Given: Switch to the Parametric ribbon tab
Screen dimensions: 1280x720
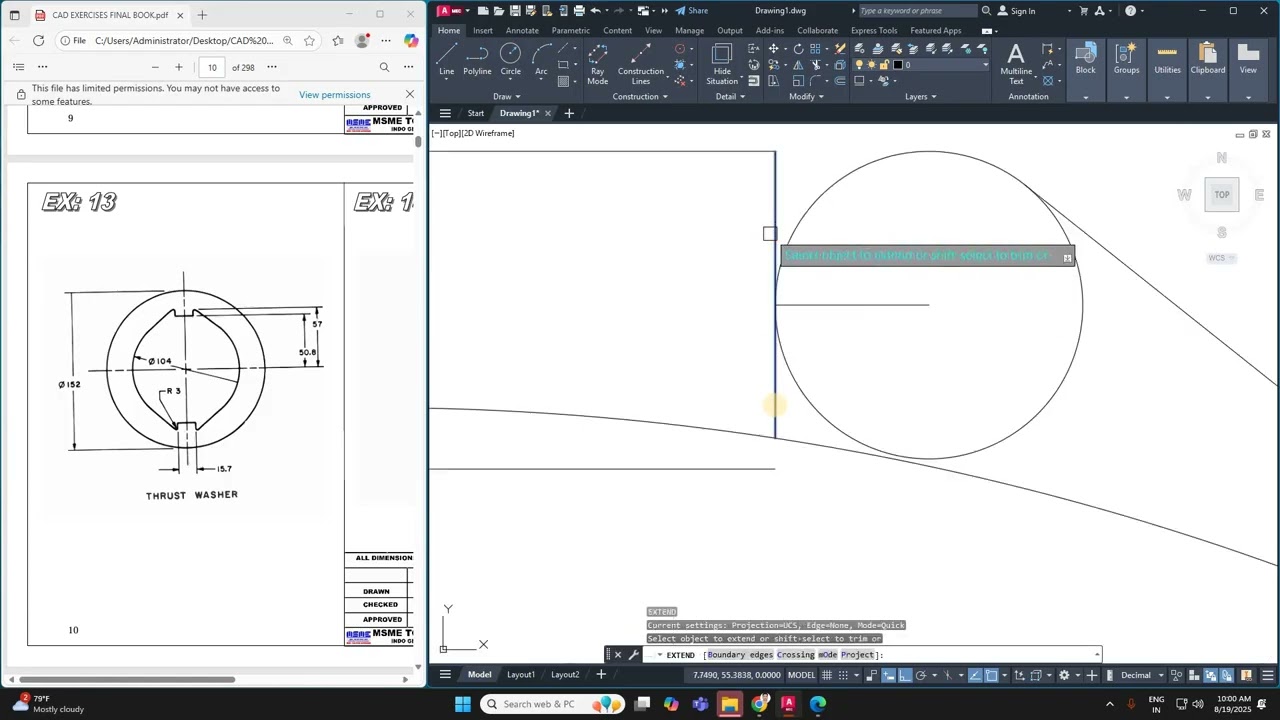Looking at the screenshot, I should [570, 30].
